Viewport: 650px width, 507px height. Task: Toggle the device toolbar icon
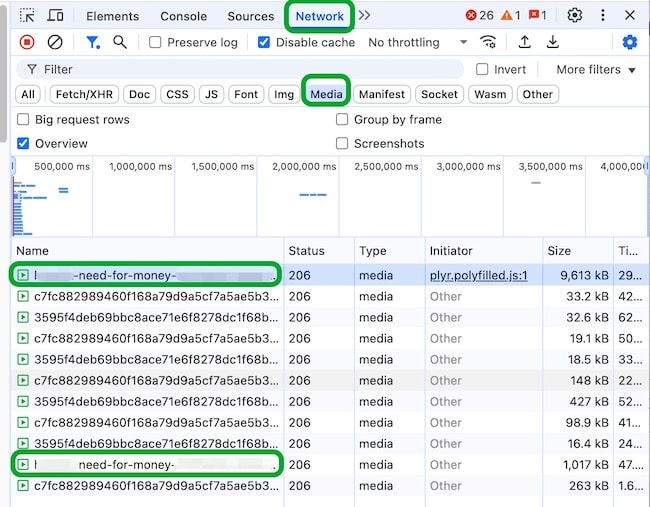(x=56, y=16)
